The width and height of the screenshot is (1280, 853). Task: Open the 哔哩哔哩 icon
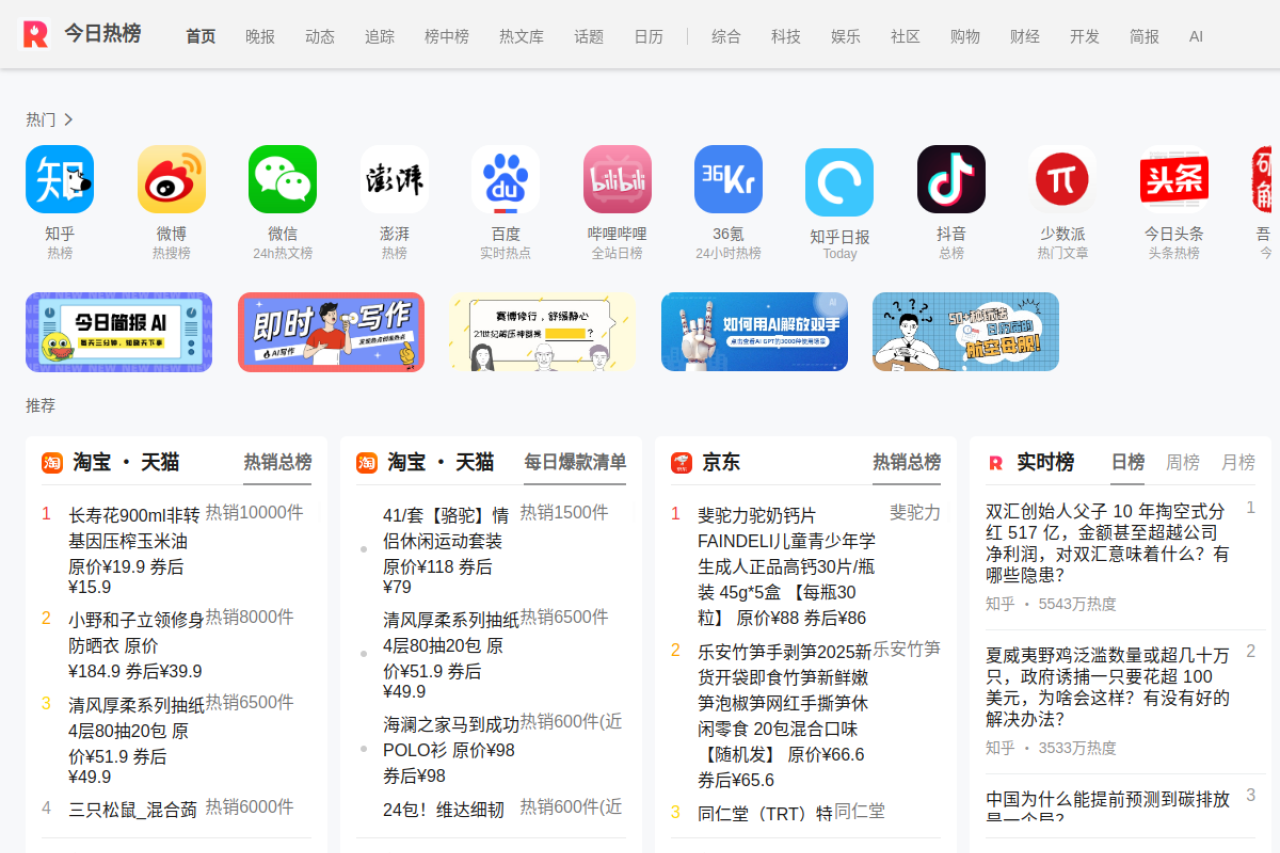pyautogui.click(x=617, y=179)
